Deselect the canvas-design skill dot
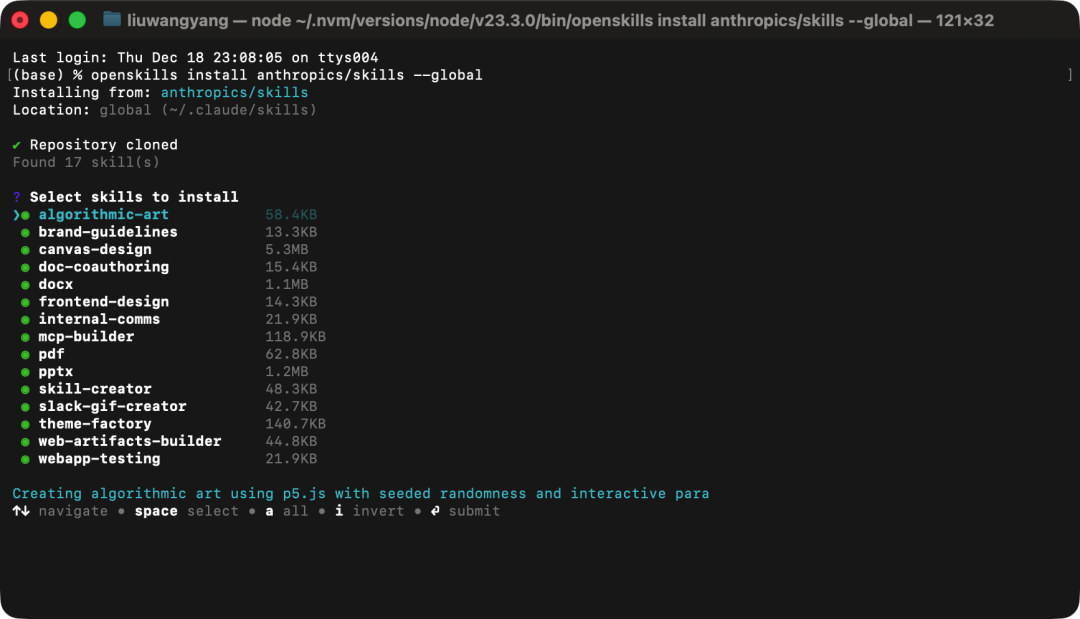The height and width of the screenshot is (619, 1080). (26, 250)
